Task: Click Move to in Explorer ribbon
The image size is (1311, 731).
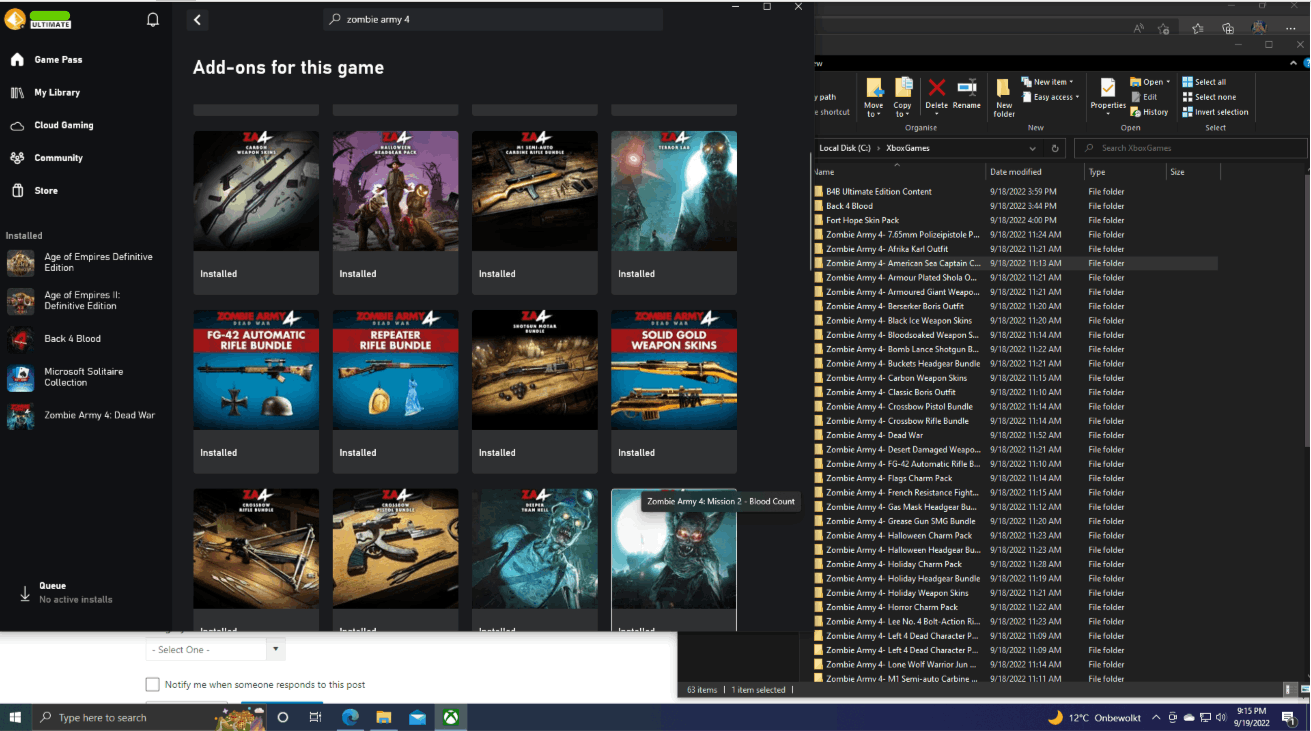Action: 874,97
